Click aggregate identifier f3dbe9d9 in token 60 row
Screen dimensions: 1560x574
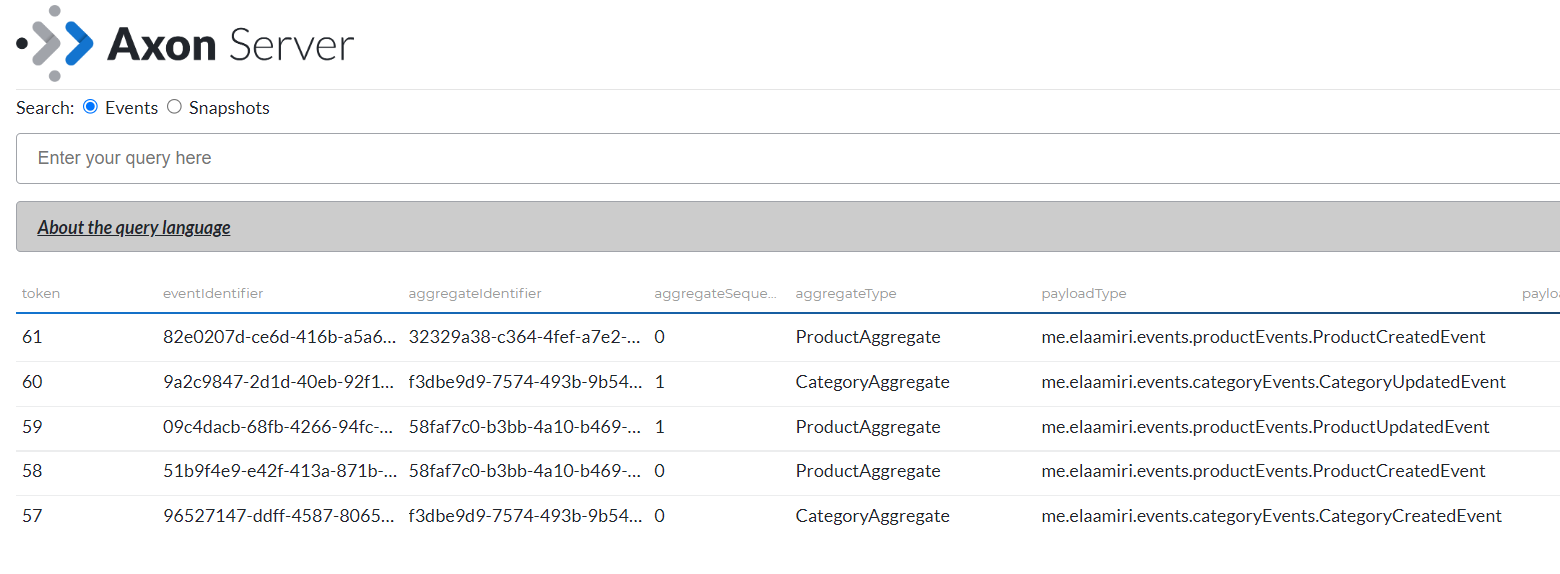tap(525, 382)
